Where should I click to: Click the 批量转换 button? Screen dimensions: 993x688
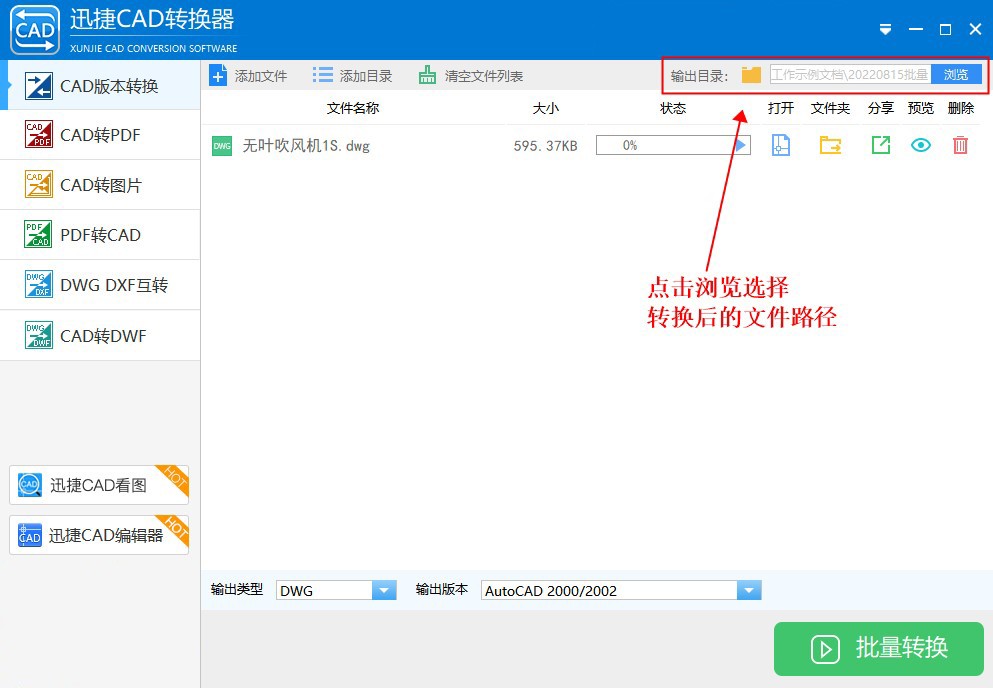878,649
